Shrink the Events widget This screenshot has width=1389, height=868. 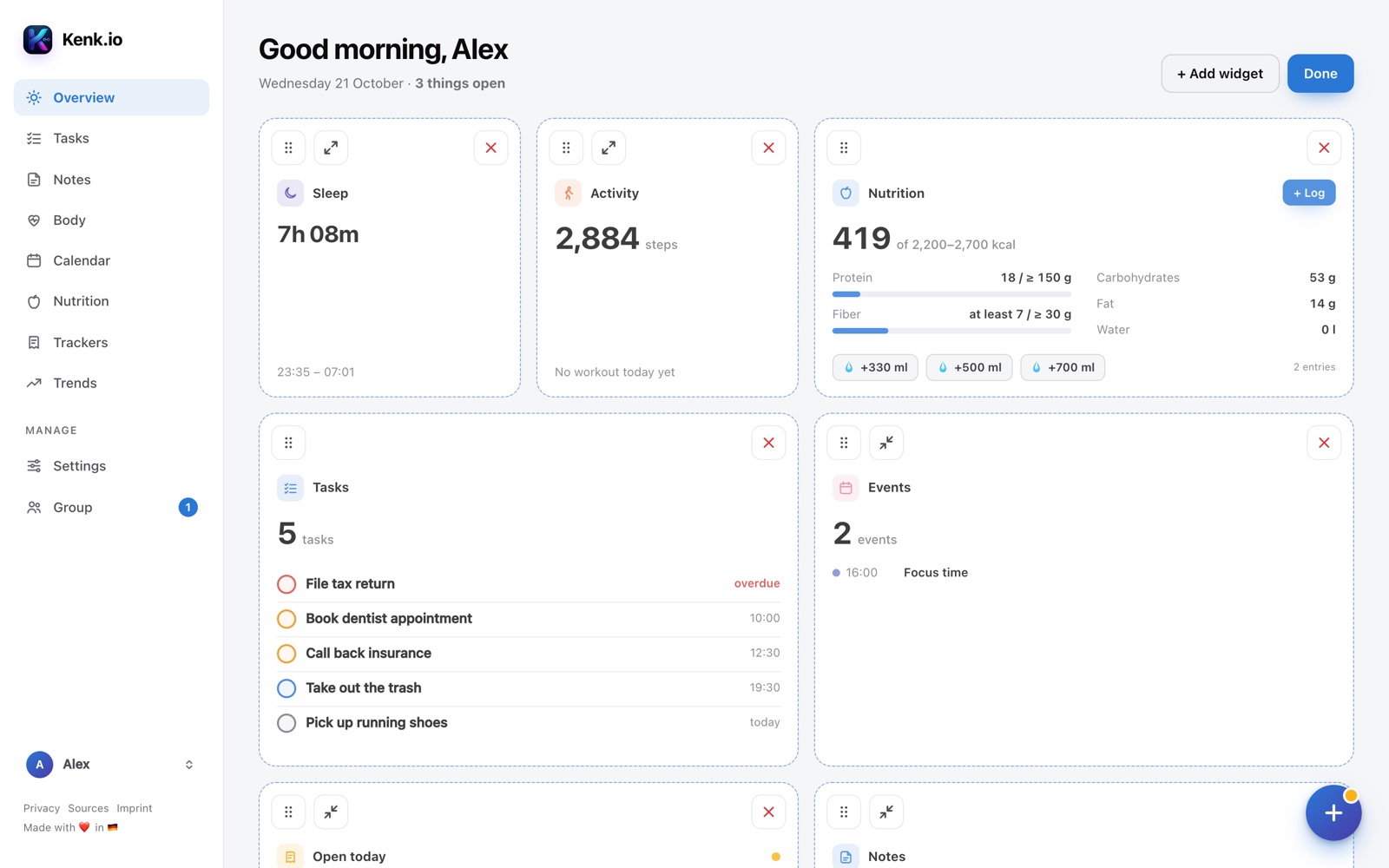(886, 443)
